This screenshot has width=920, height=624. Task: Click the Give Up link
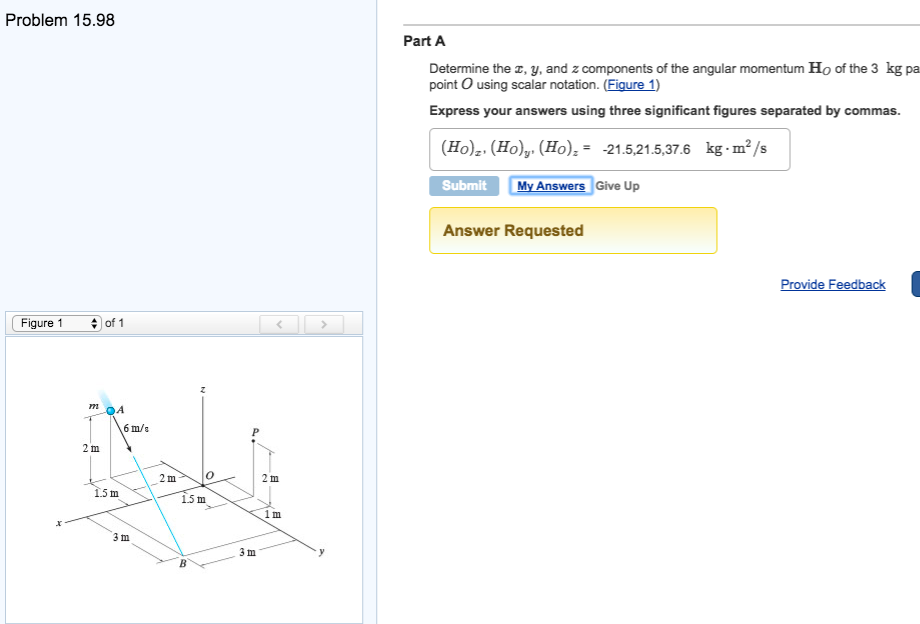click(x=617, y=186)
